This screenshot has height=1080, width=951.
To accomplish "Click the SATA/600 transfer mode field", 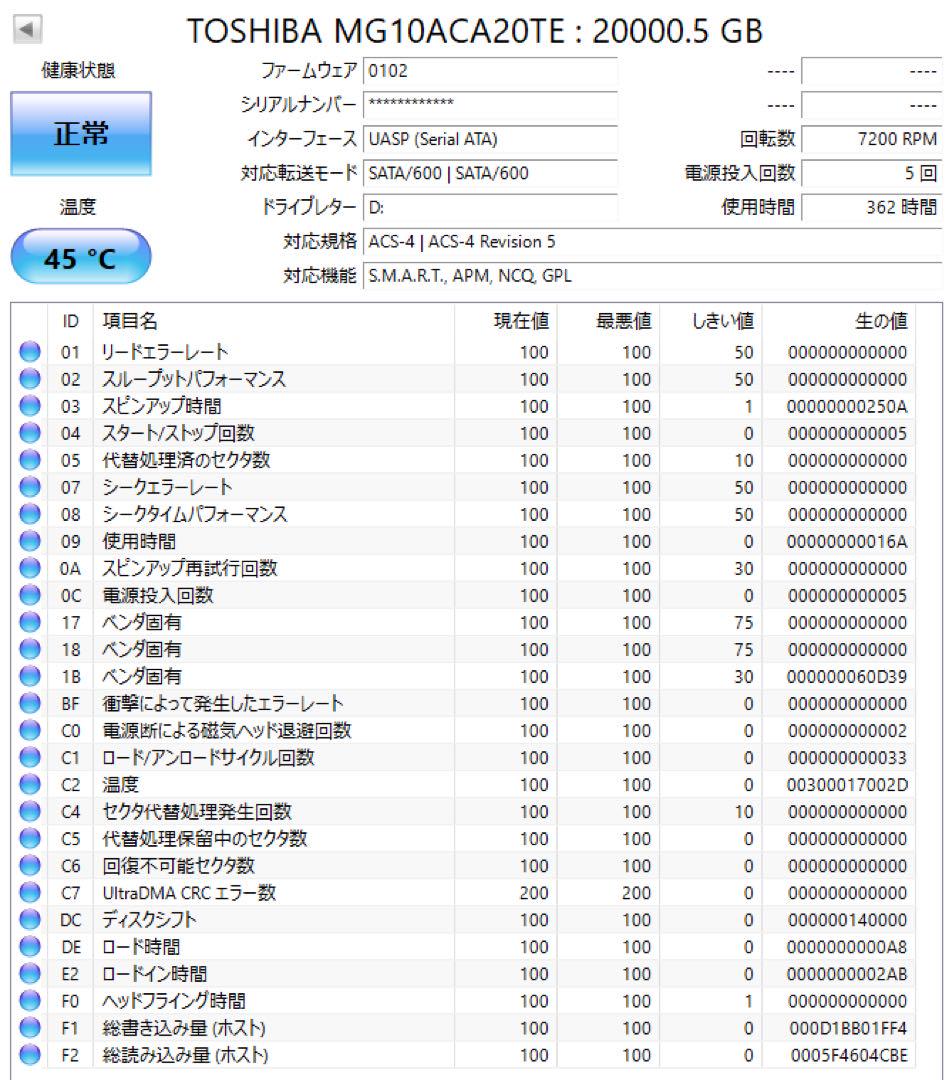I will click(x=490, y=173).
